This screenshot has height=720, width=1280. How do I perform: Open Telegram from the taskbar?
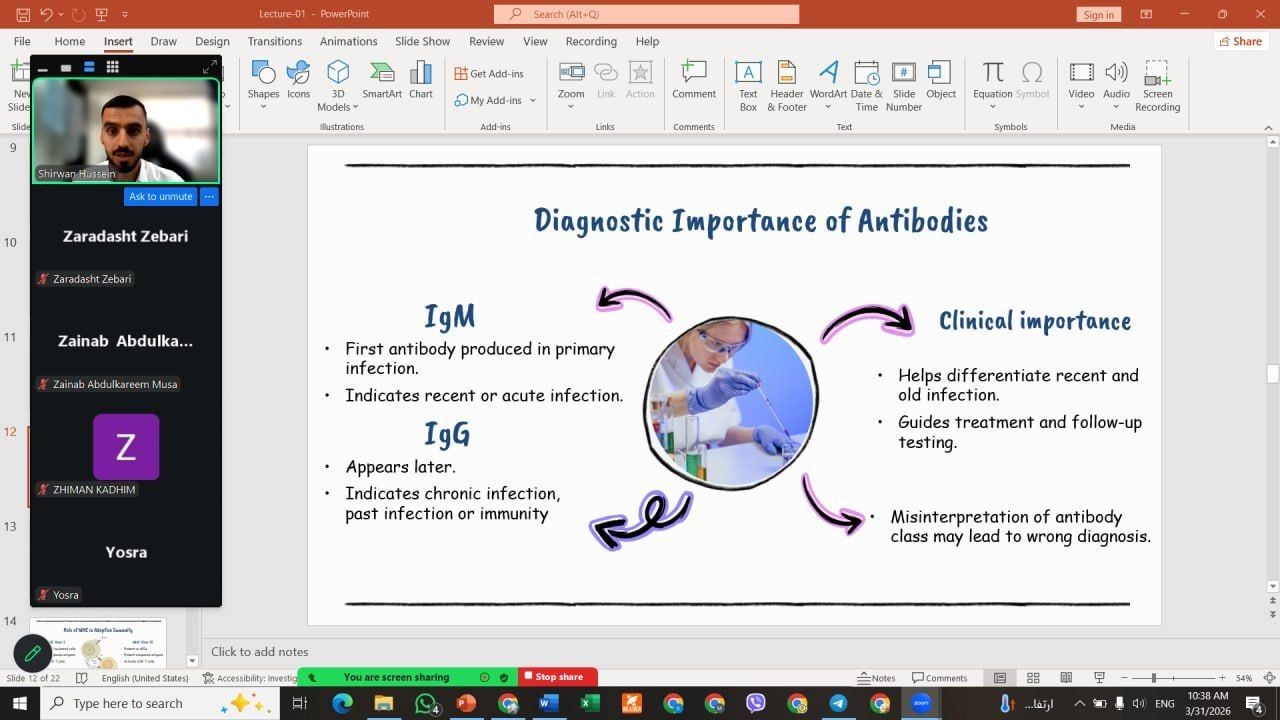click(x=838, y=703)
